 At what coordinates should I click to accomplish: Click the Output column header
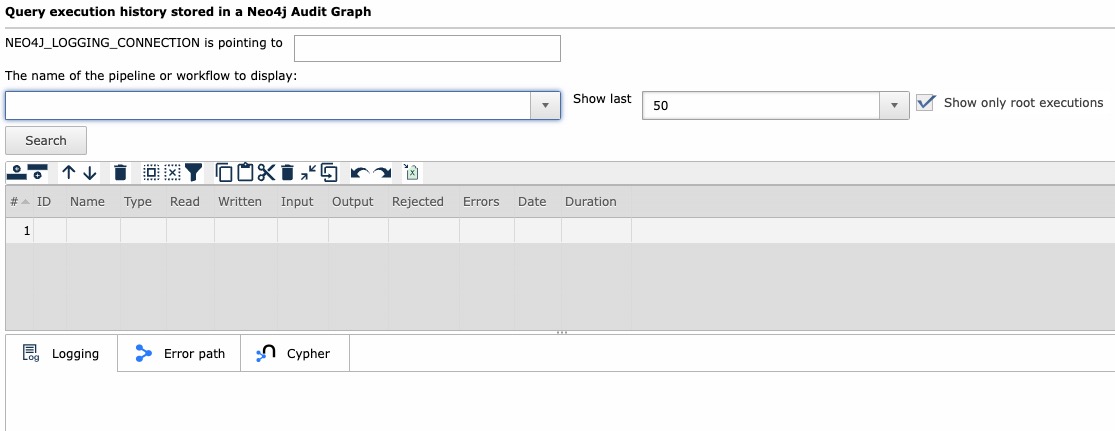coord(358,201)
